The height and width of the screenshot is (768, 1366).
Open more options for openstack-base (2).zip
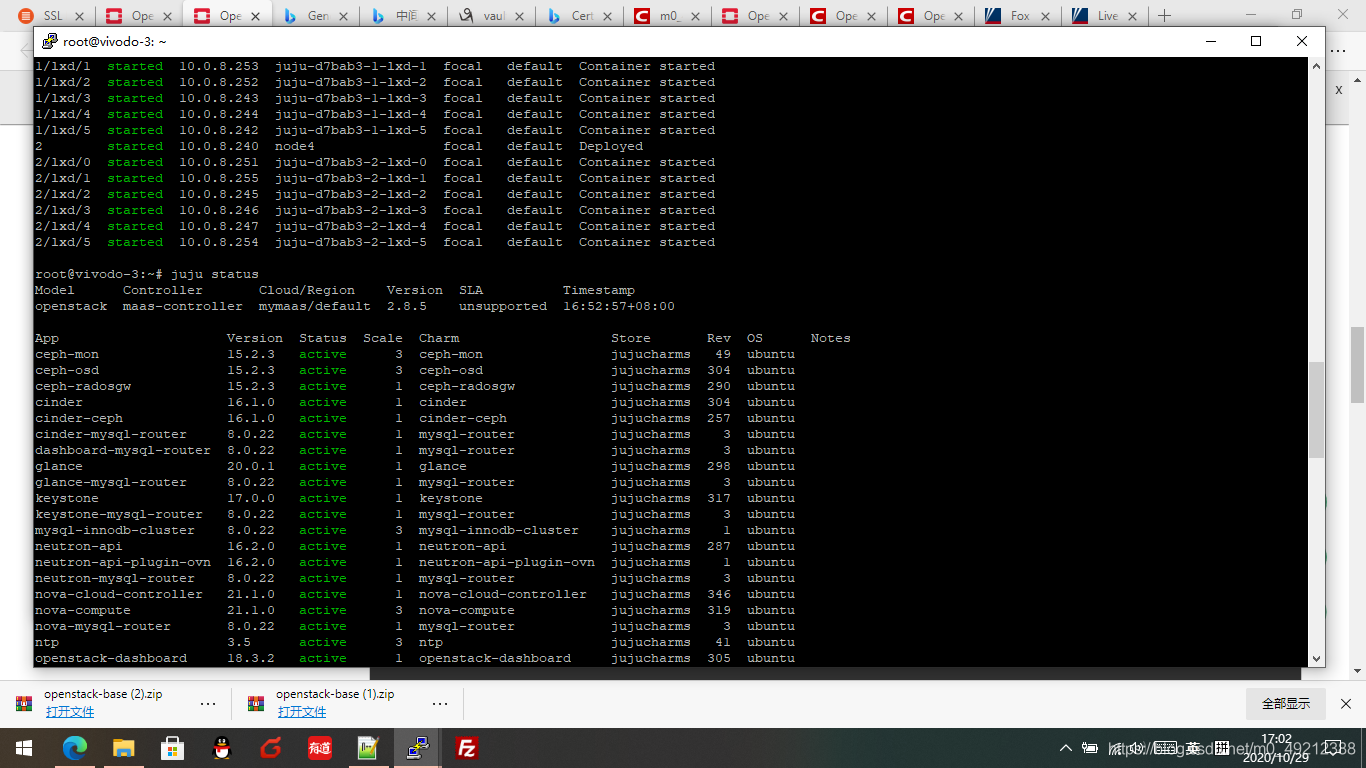click(x=208, y=703)
